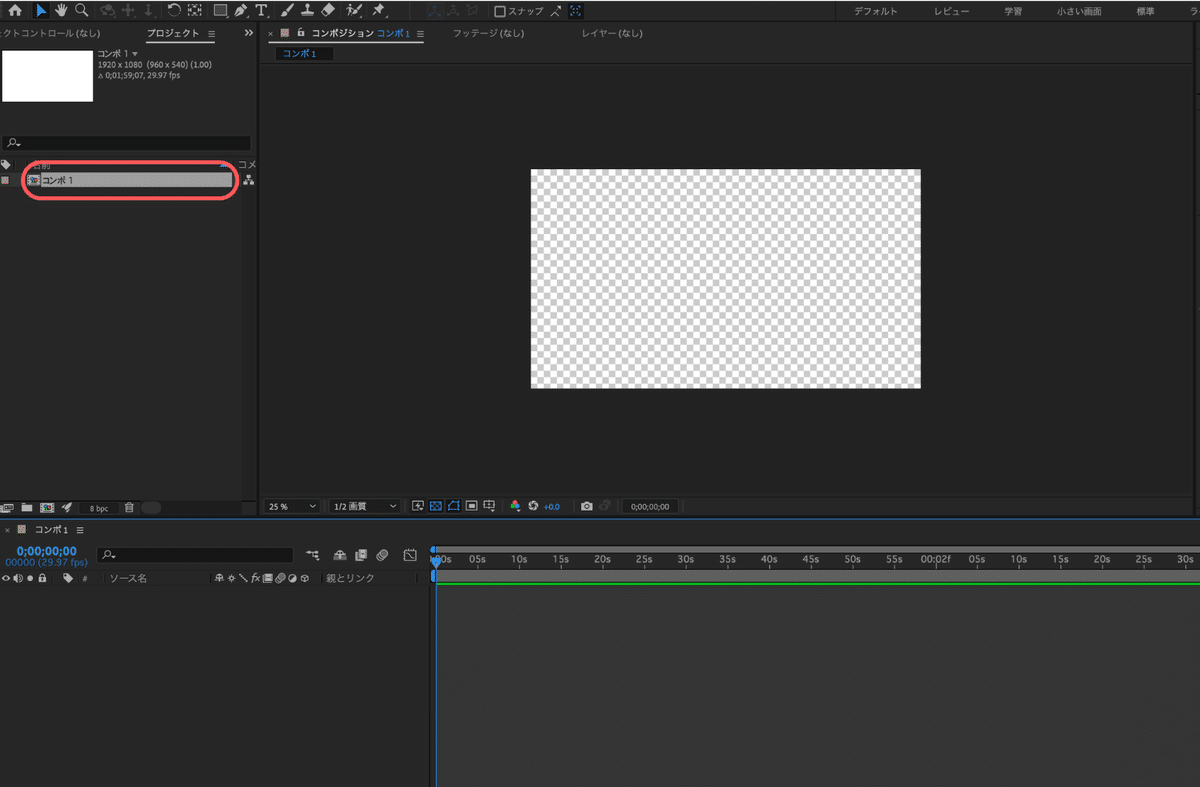Select the Pen tool
The height and width of the screenshot is (787, 1200).
point(241,10)
